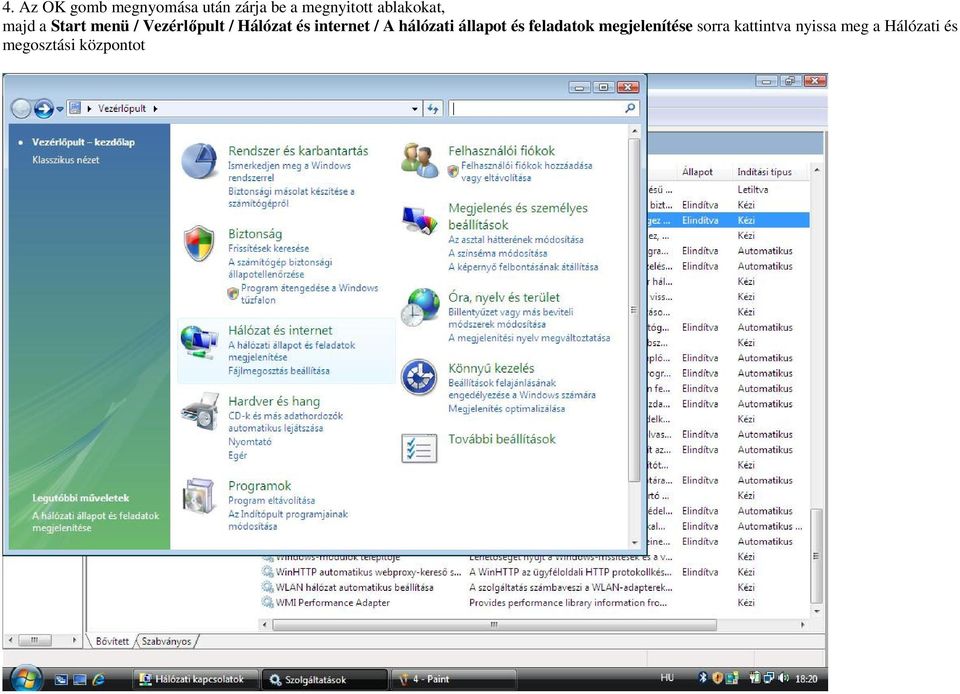Click the volume speaker tray icon
The image size is (960, 694).
783,678
